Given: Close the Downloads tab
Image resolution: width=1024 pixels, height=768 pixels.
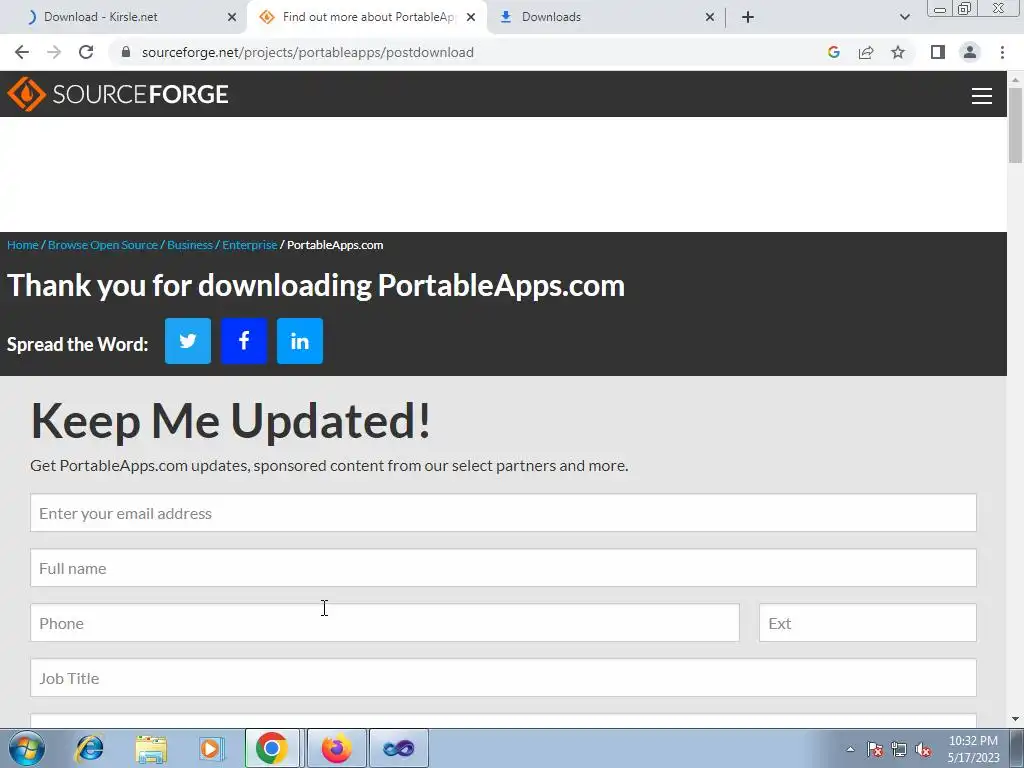Looking at the screenshot, I should (x=710, y=17).
